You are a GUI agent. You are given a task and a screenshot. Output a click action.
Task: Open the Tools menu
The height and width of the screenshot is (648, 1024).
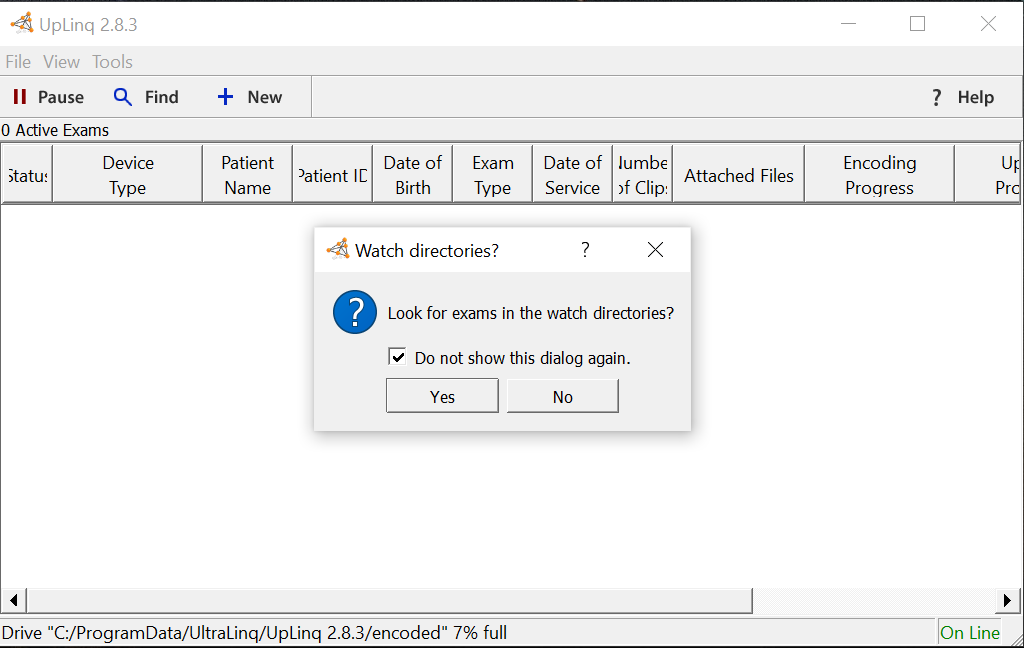tap(112, 61)
